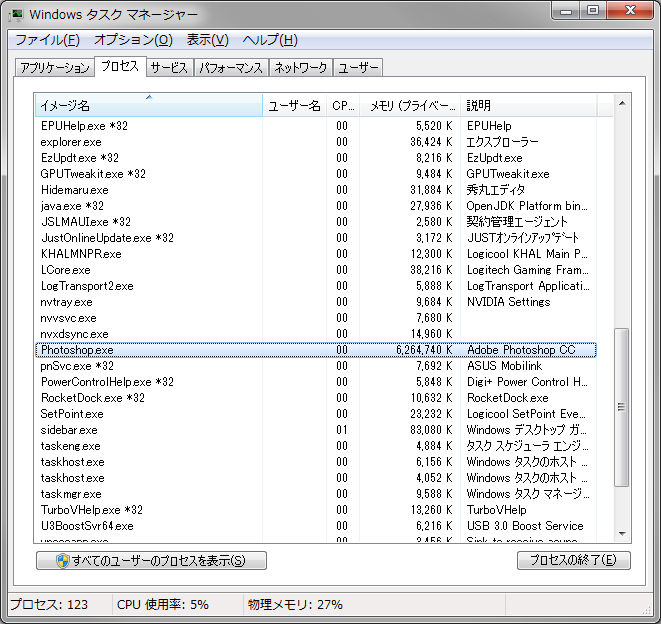Select the SetPoint.exe process
The width and height of the screenshot is (661, 624).
316,414
